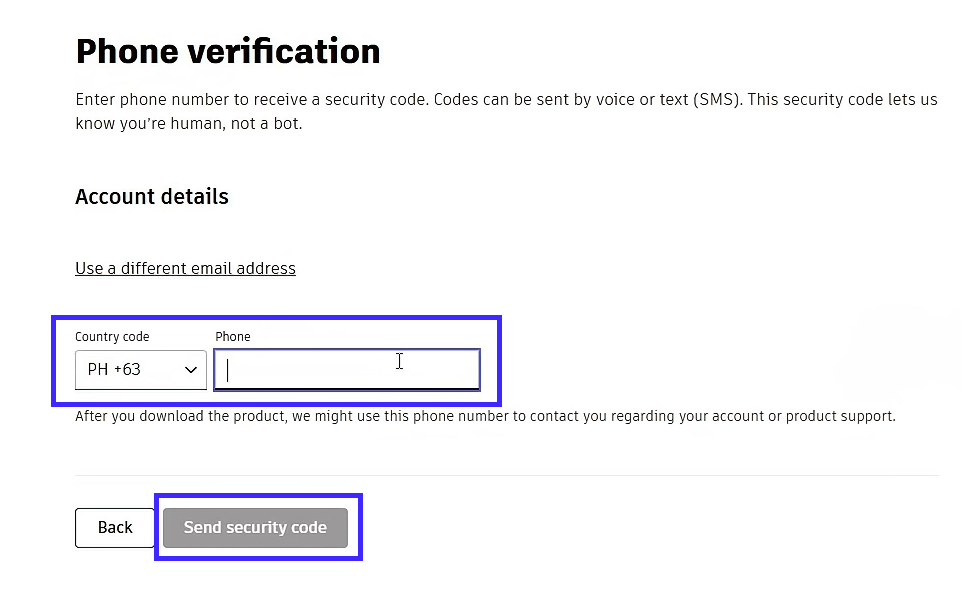979x596 pixels.
Task: Click the words 'product support' in the note
Action: [x=849, y=416]
